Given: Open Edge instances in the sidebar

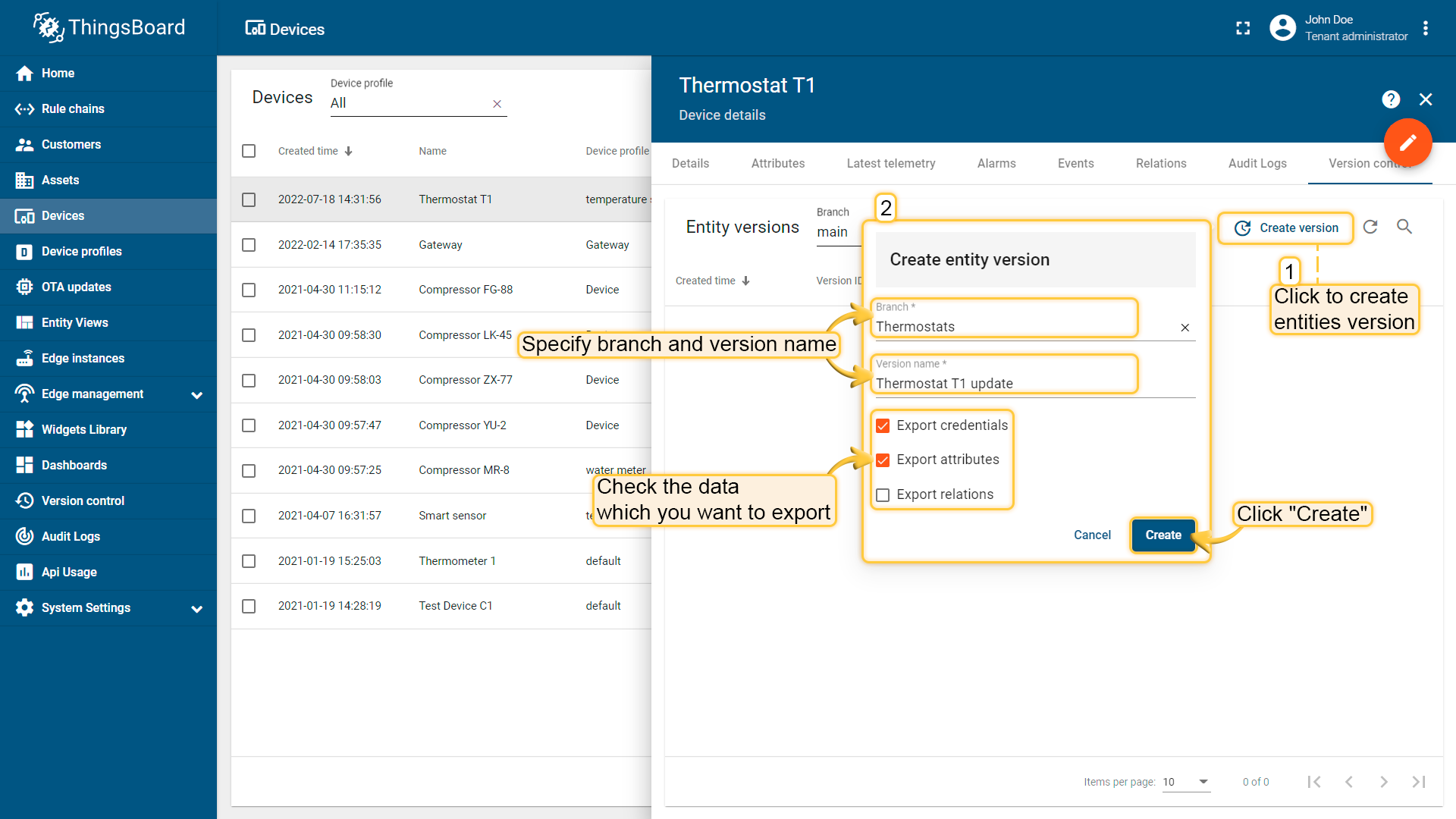Looking at the screenshot, I should 108,358.
